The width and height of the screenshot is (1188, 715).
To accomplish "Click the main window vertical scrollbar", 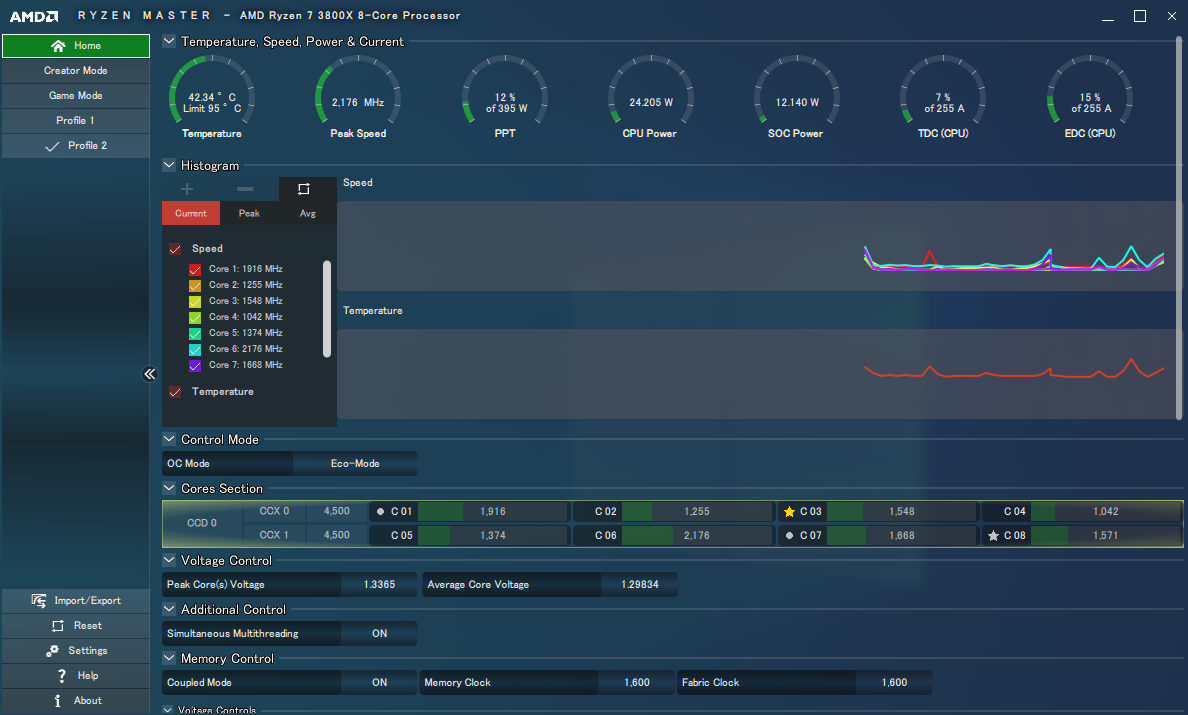I will coord(1179,227).
